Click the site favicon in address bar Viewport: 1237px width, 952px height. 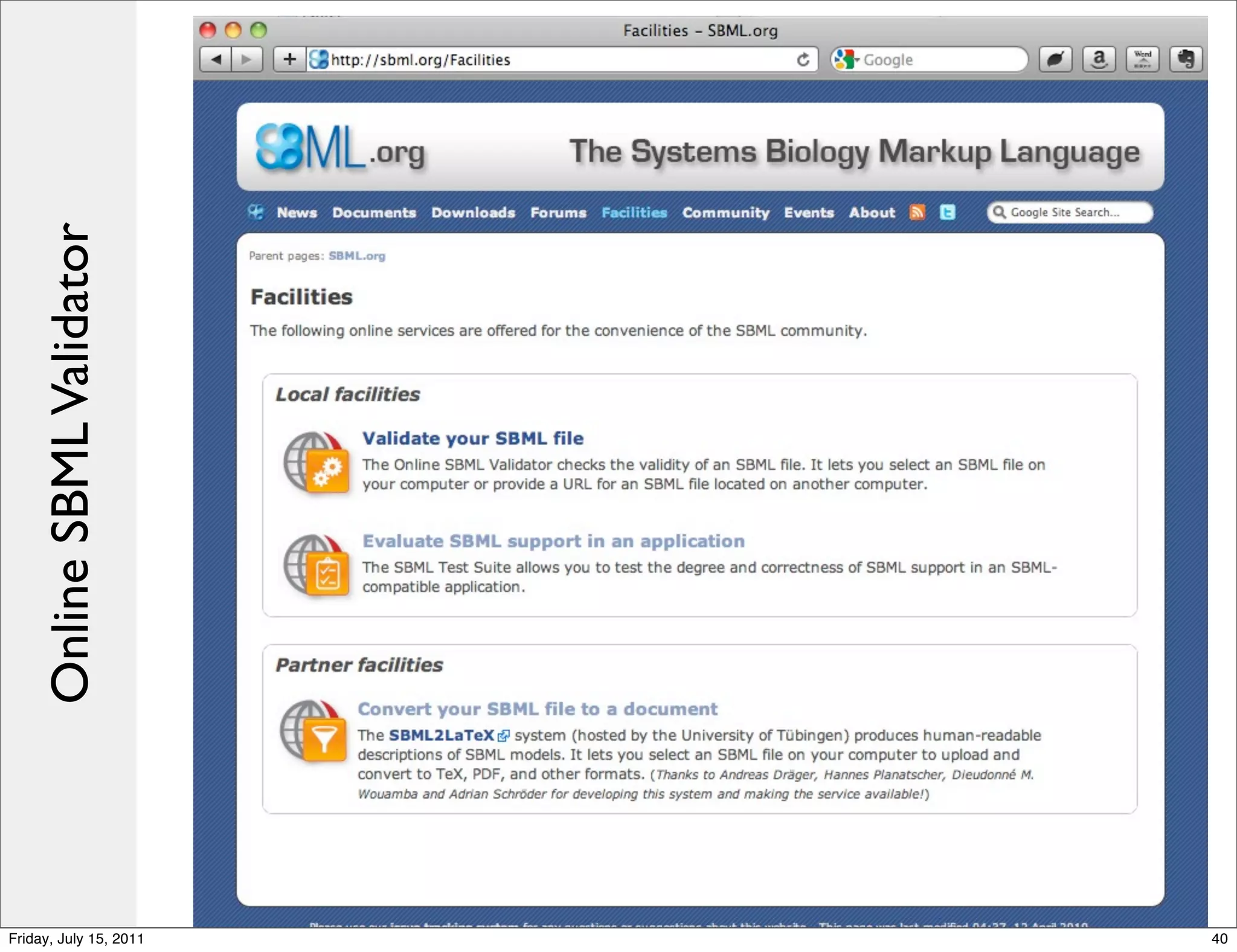coord(318,59)
